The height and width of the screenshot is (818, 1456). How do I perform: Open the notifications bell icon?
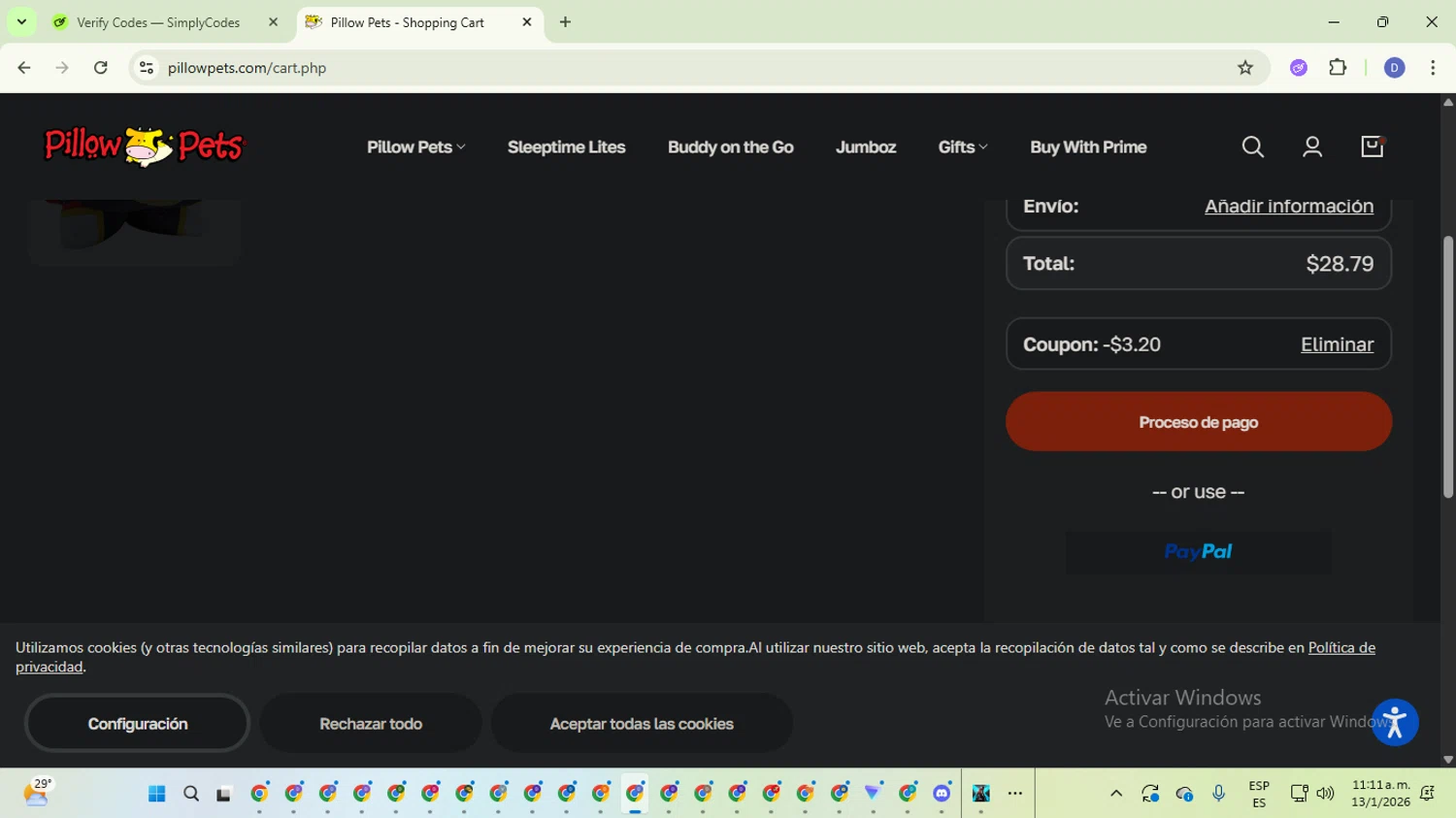[1428, 794]
